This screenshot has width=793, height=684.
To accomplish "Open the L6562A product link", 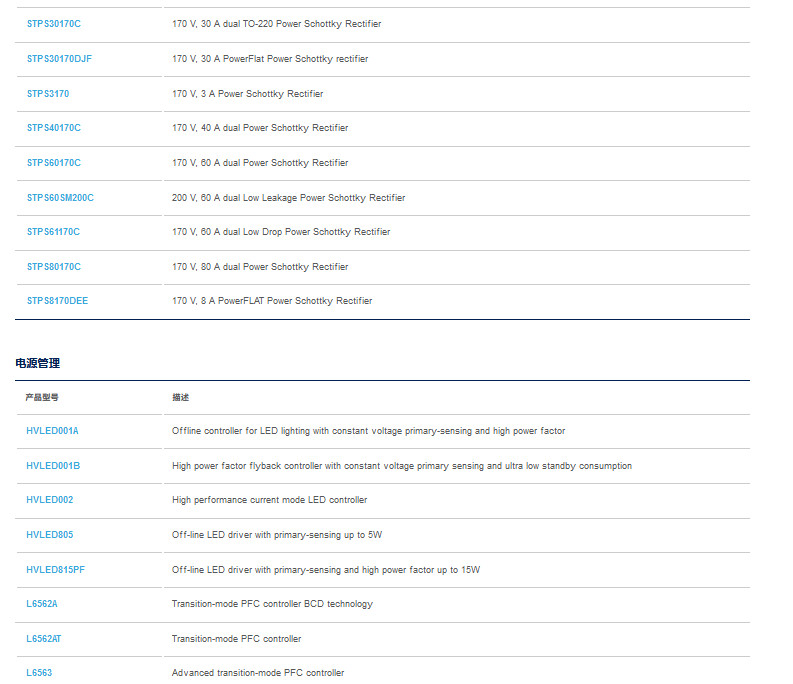I will pyautogui.click(x=42, y=604).
